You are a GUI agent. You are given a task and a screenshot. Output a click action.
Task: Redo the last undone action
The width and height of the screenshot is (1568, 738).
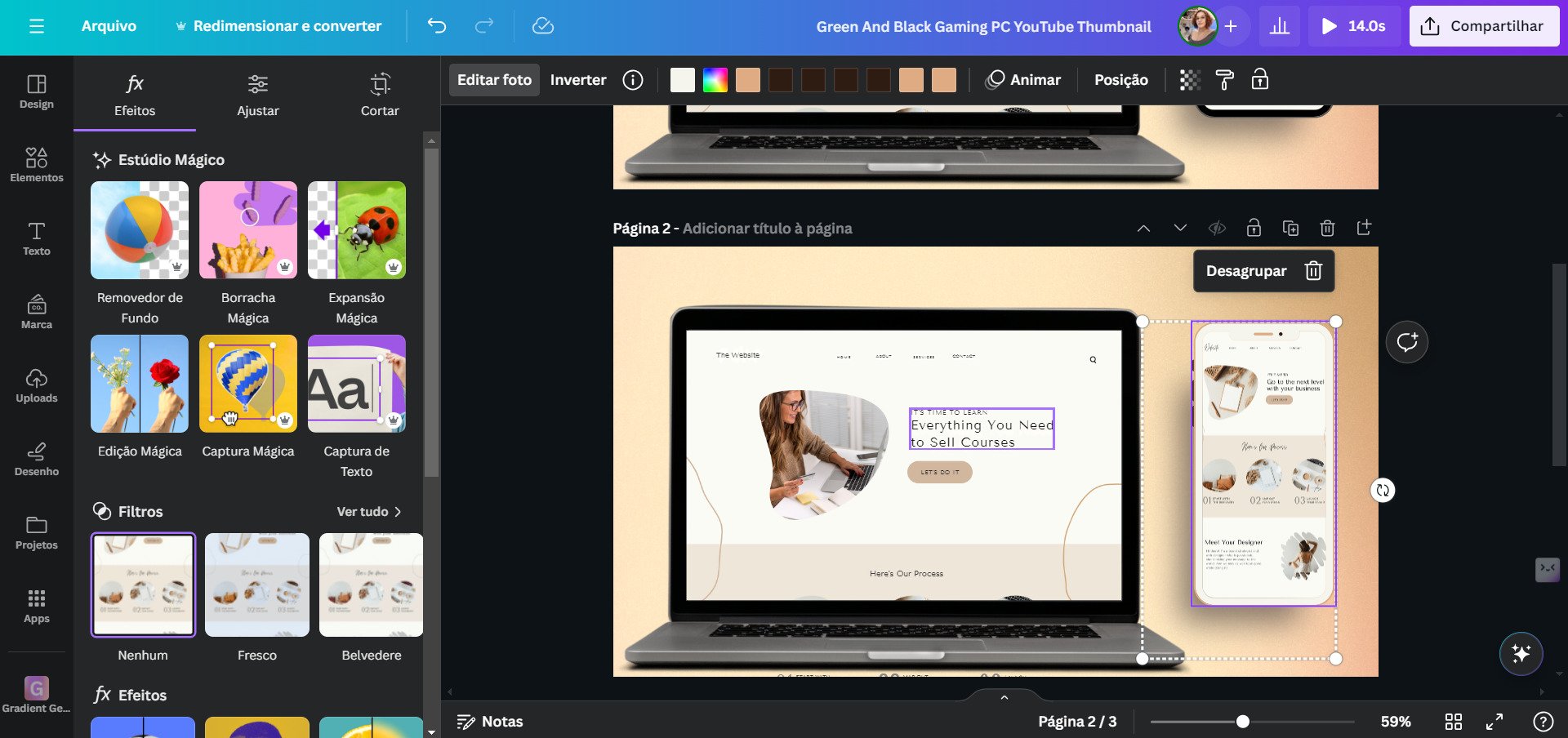pos(484,26)
